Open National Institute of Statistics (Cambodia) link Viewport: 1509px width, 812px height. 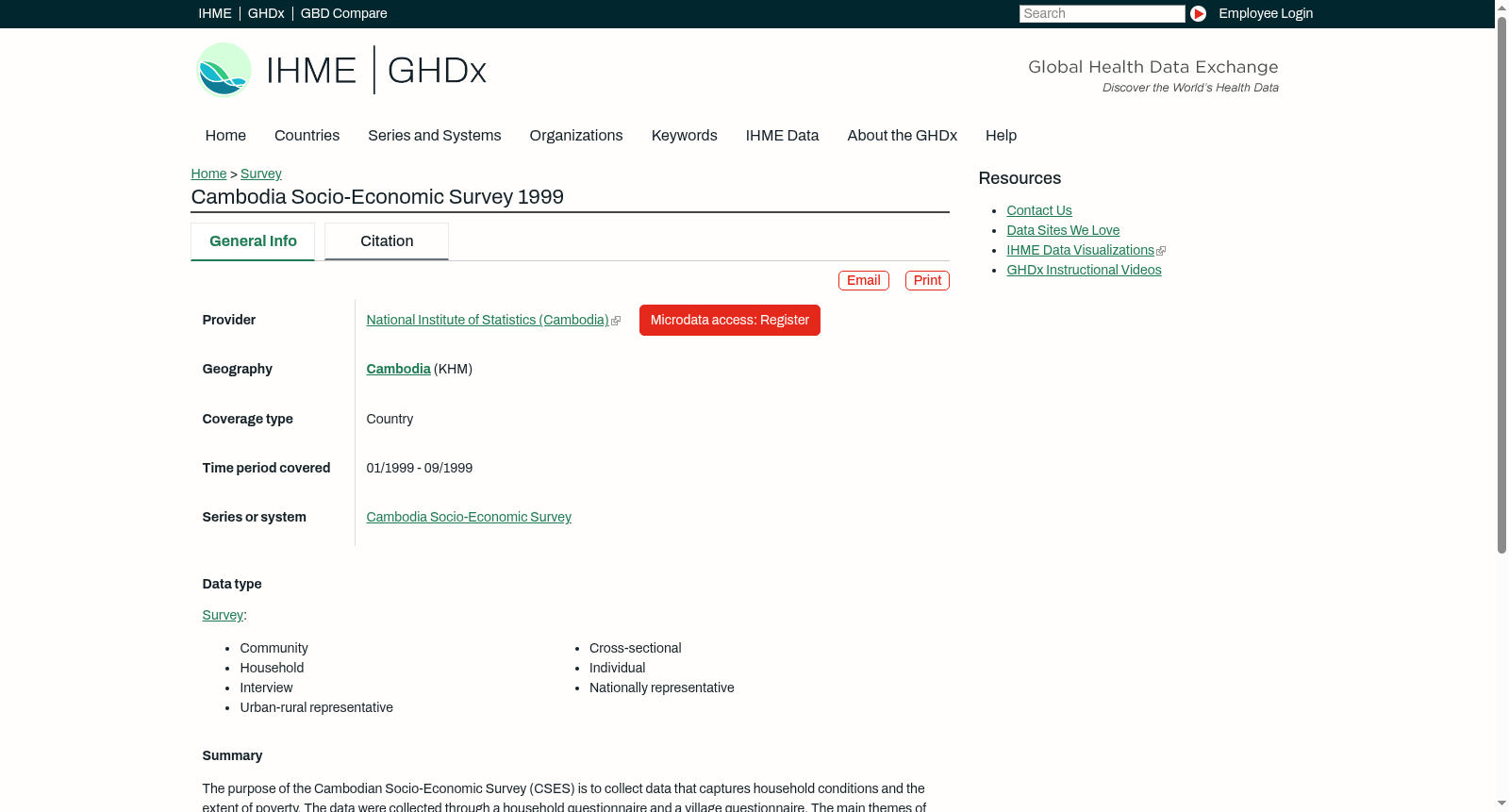[x=488, y=320]
